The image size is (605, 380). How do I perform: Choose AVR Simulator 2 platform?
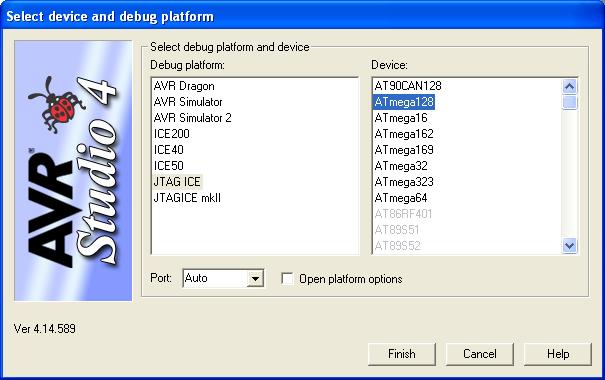tap(193, 118)
